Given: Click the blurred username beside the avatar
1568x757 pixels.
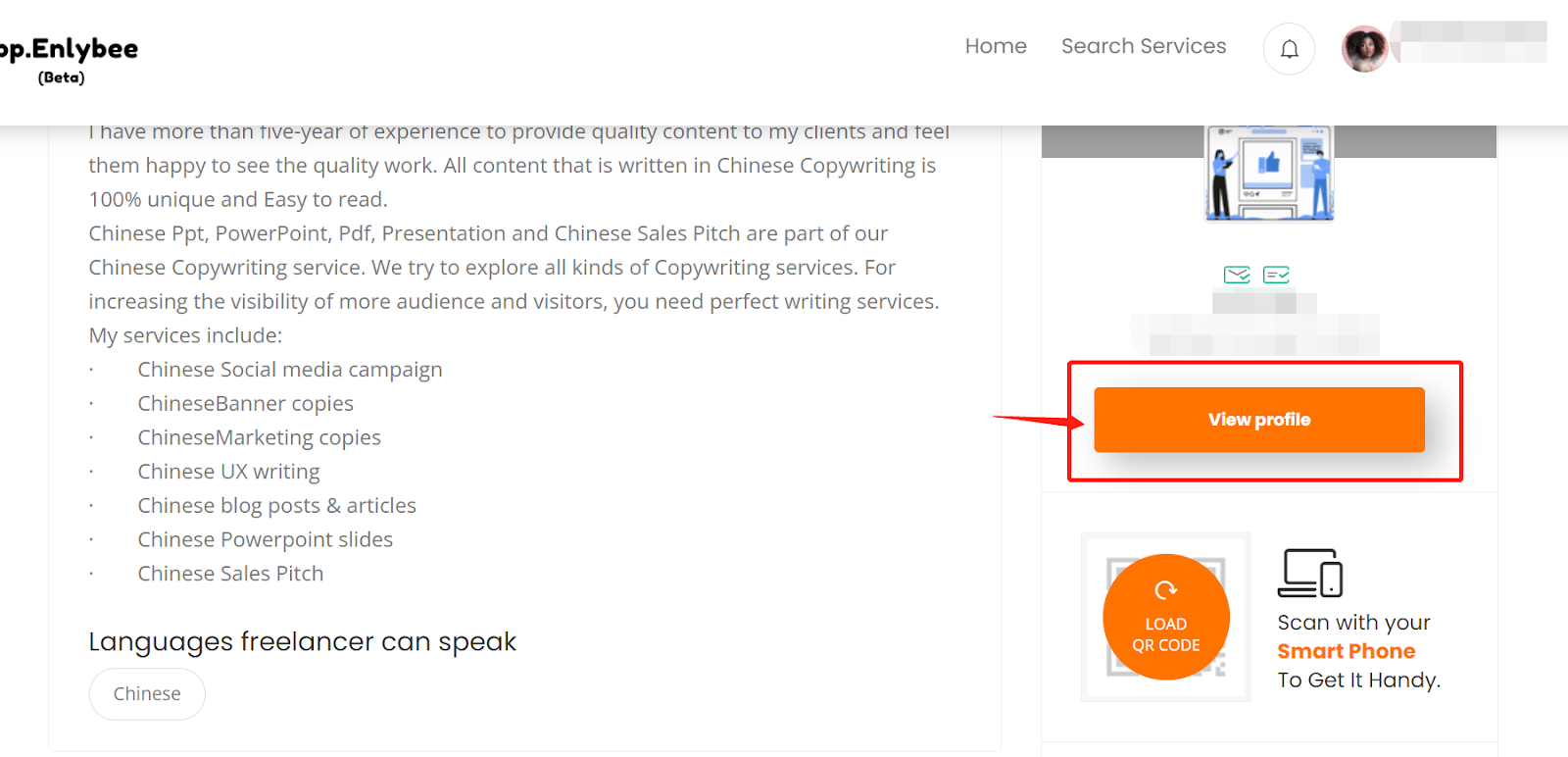Looking at the screenshot, I should (1473, 41).
